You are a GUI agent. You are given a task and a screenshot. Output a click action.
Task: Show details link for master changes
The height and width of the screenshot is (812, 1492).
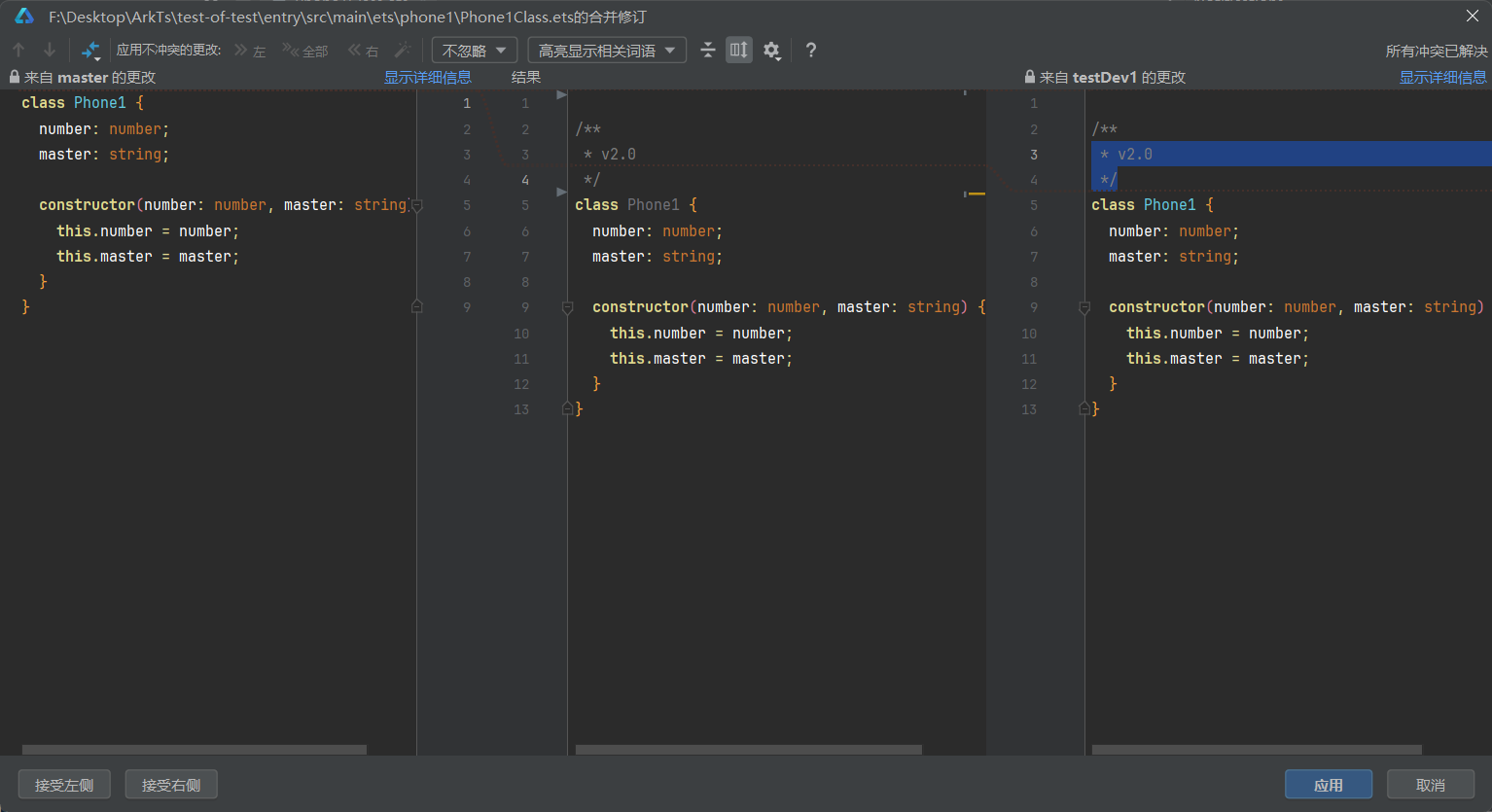pyautogui.click(x=428, y=78)
